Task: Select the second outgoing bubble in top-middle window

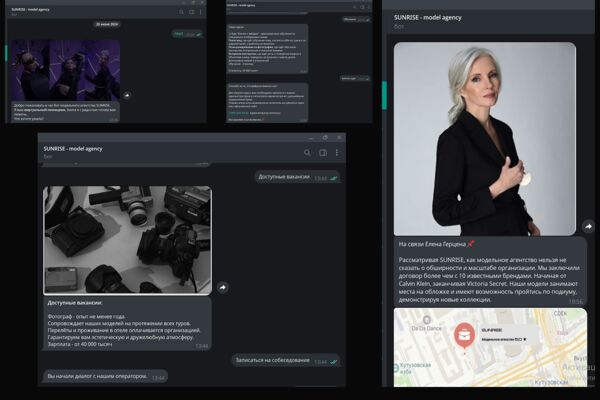Action: point(355,78)
